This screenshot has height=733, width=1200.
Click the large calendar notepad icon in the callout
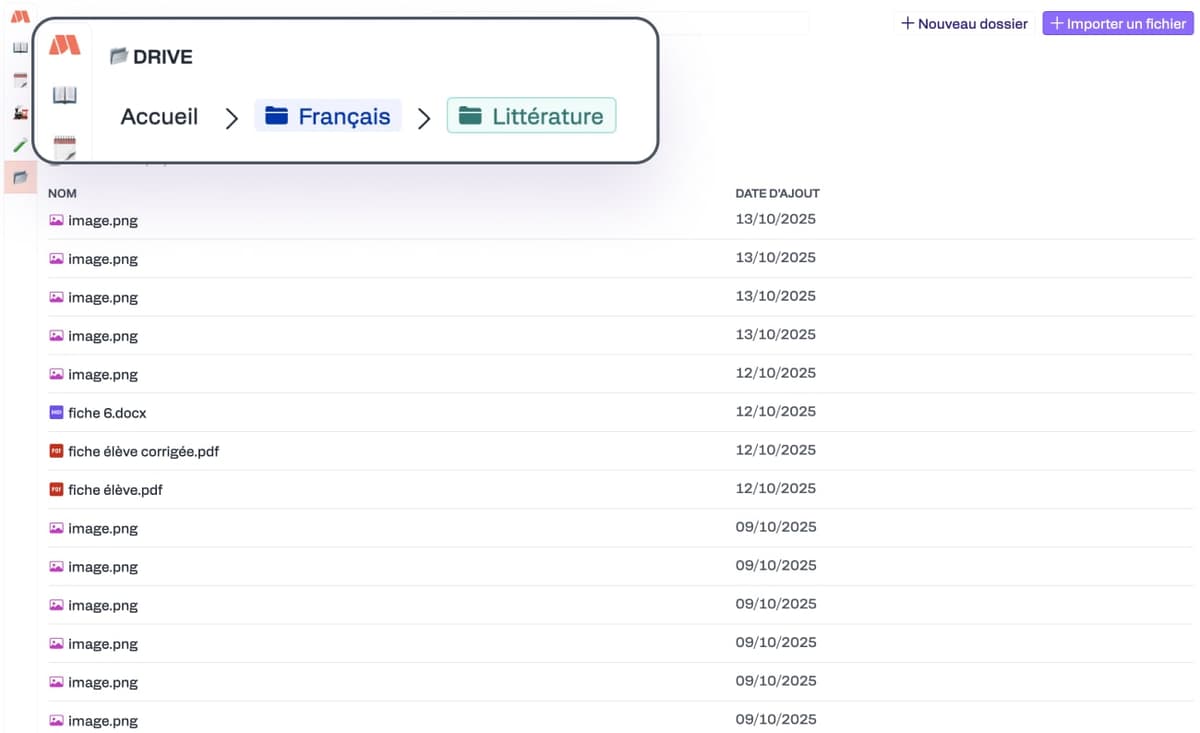click(65, 148)
